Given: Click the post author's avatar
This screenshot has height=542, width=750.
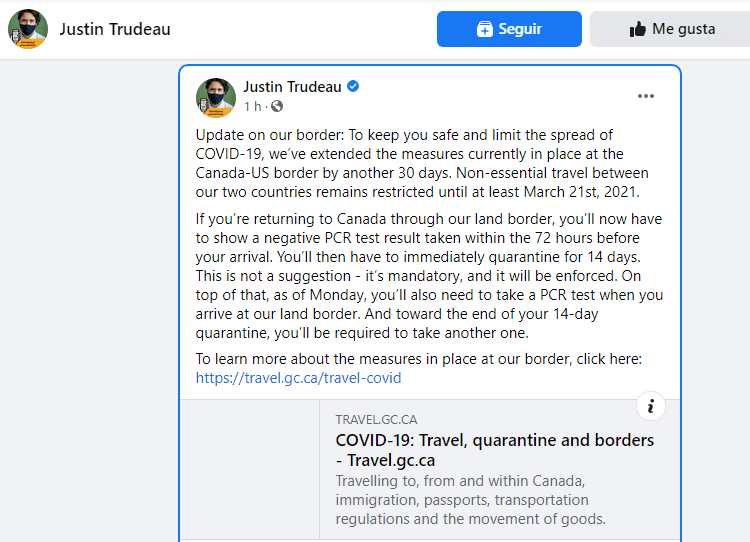Looking at the screenshot, I should (x=216, y=97).
